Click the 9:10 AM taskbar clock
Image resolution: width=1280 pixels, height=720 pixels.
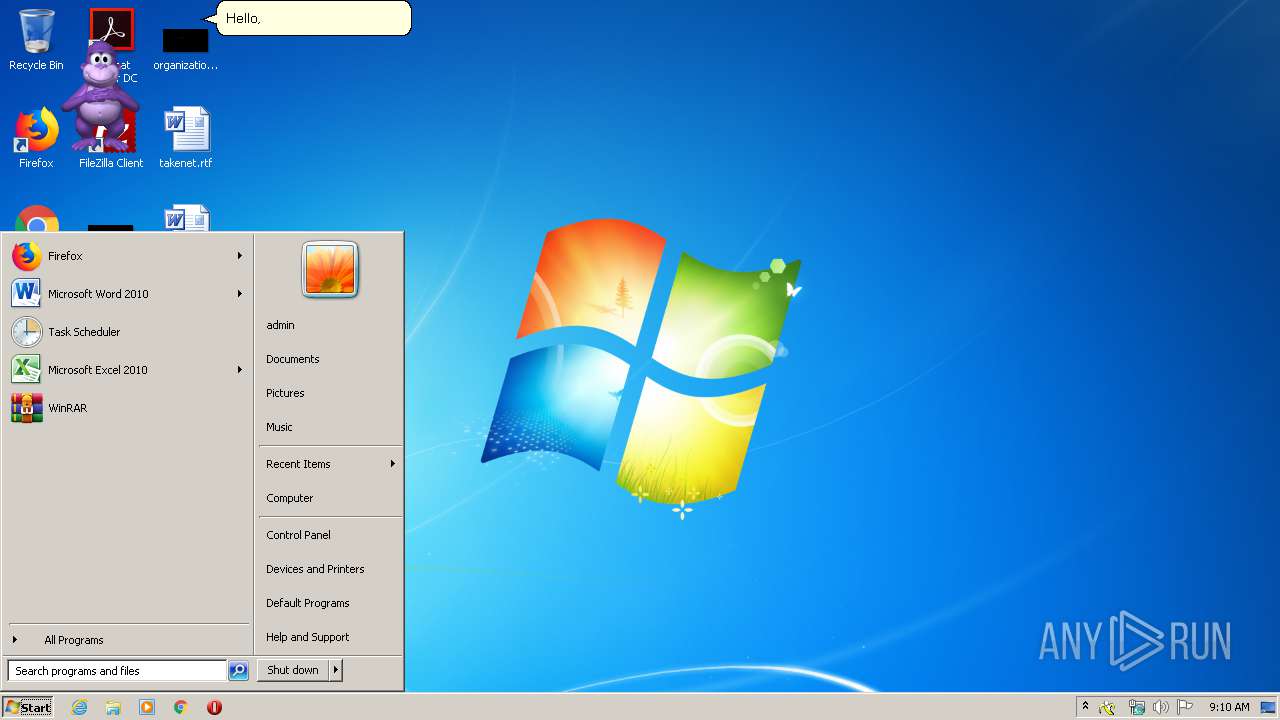[x=1229, y=707]
